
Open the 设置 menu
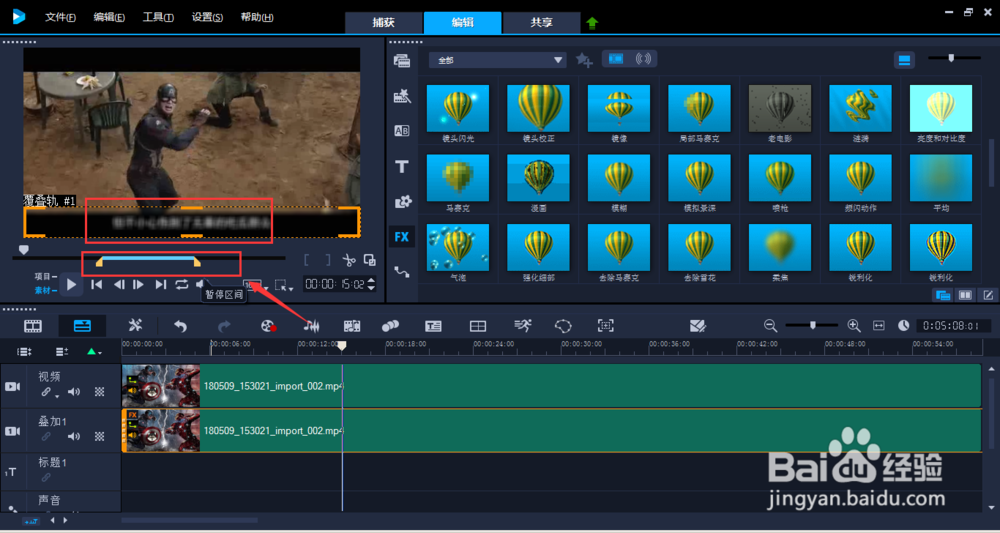(x=207, y=17)
